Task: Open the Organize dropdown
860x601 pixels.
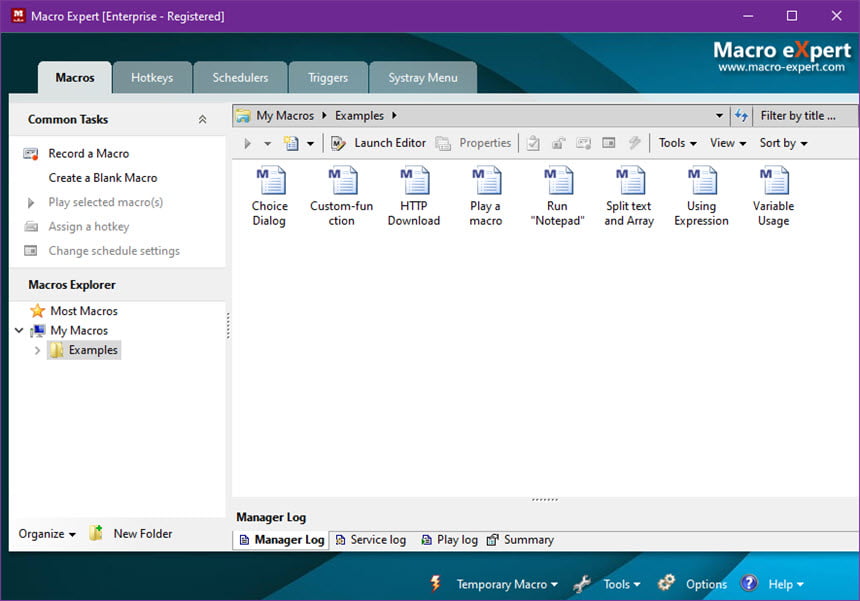Action: point(47,534)
